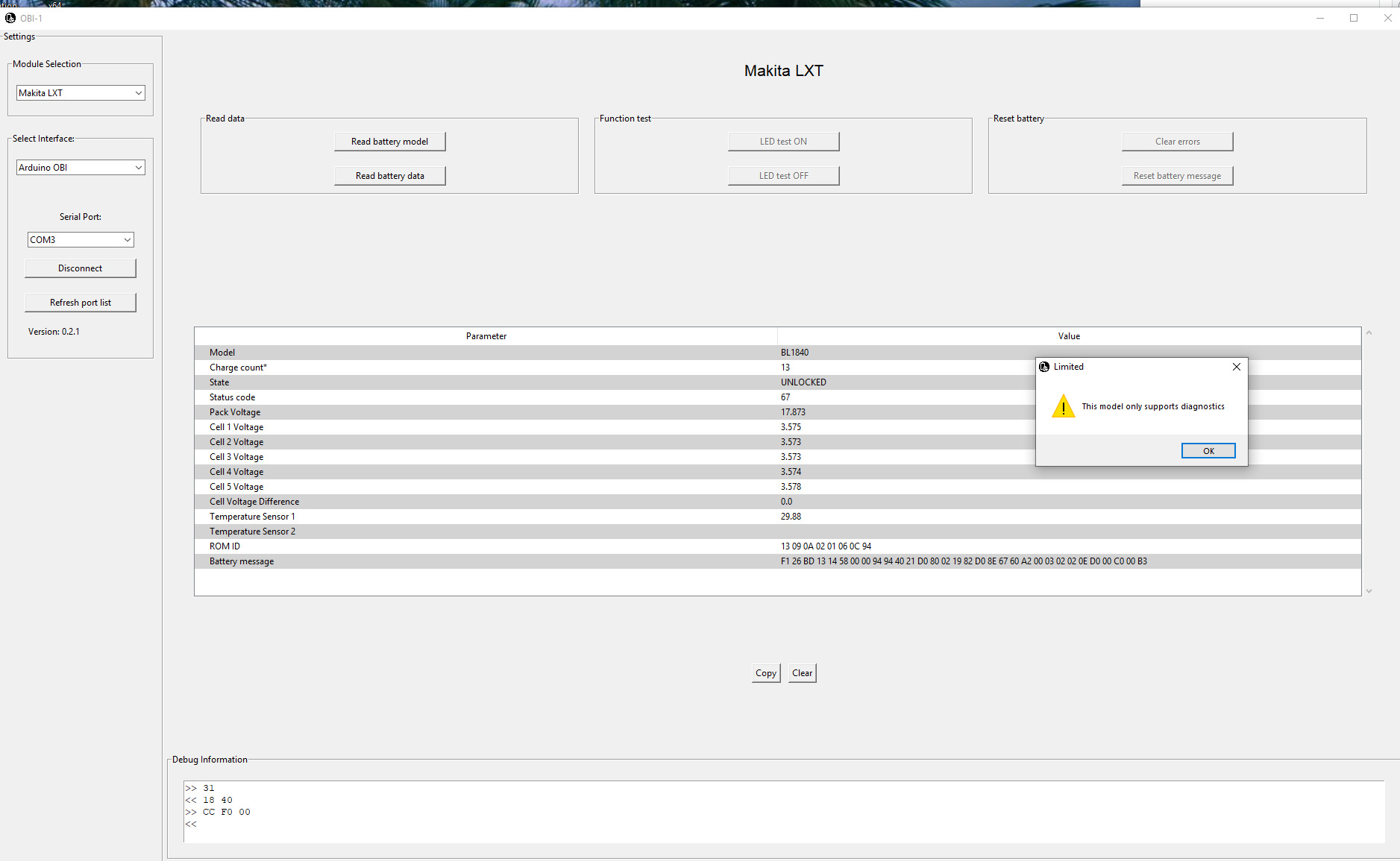Click OK in the Limited dialog

click(x=1208, y=451)
